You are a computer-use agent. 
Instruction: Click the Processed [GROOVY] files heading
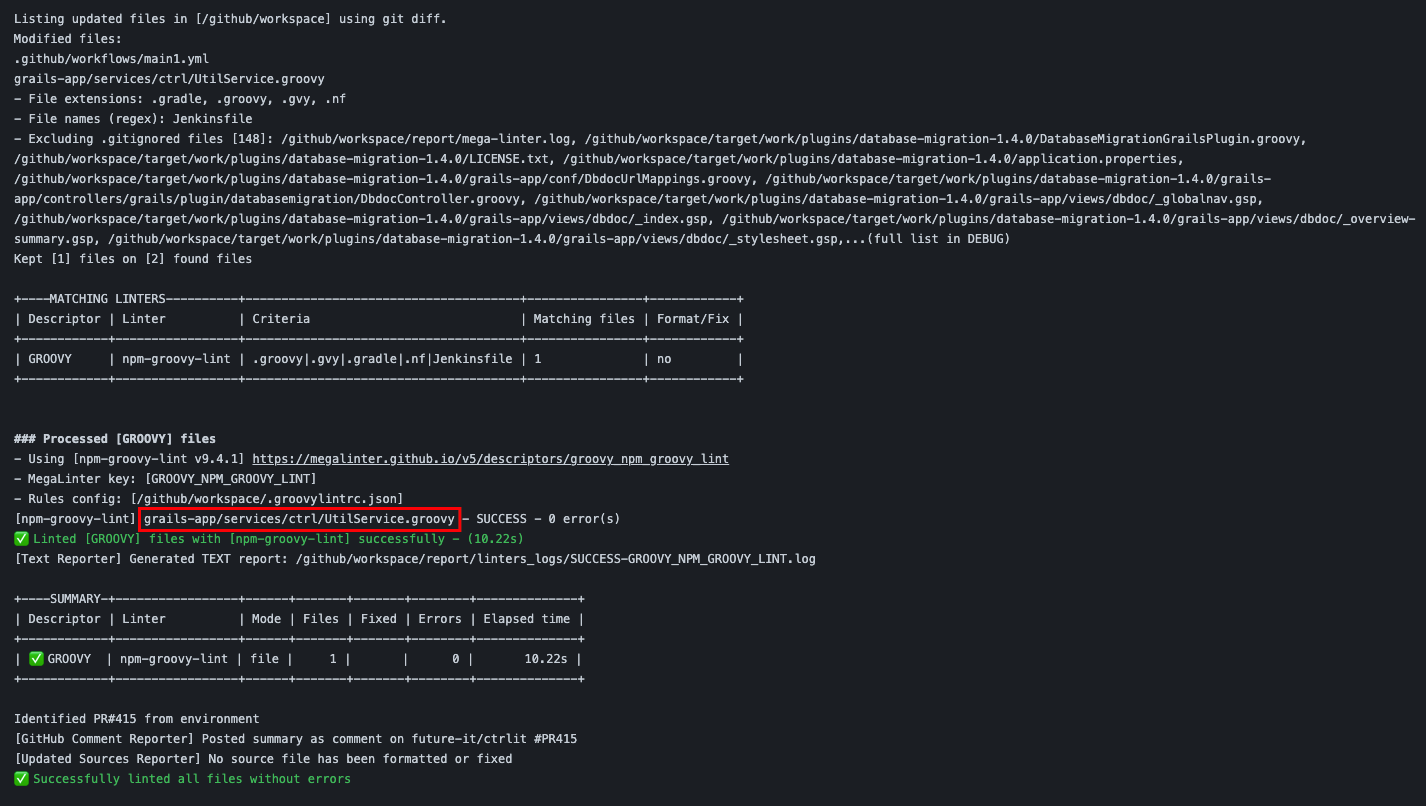pos(110,438)
